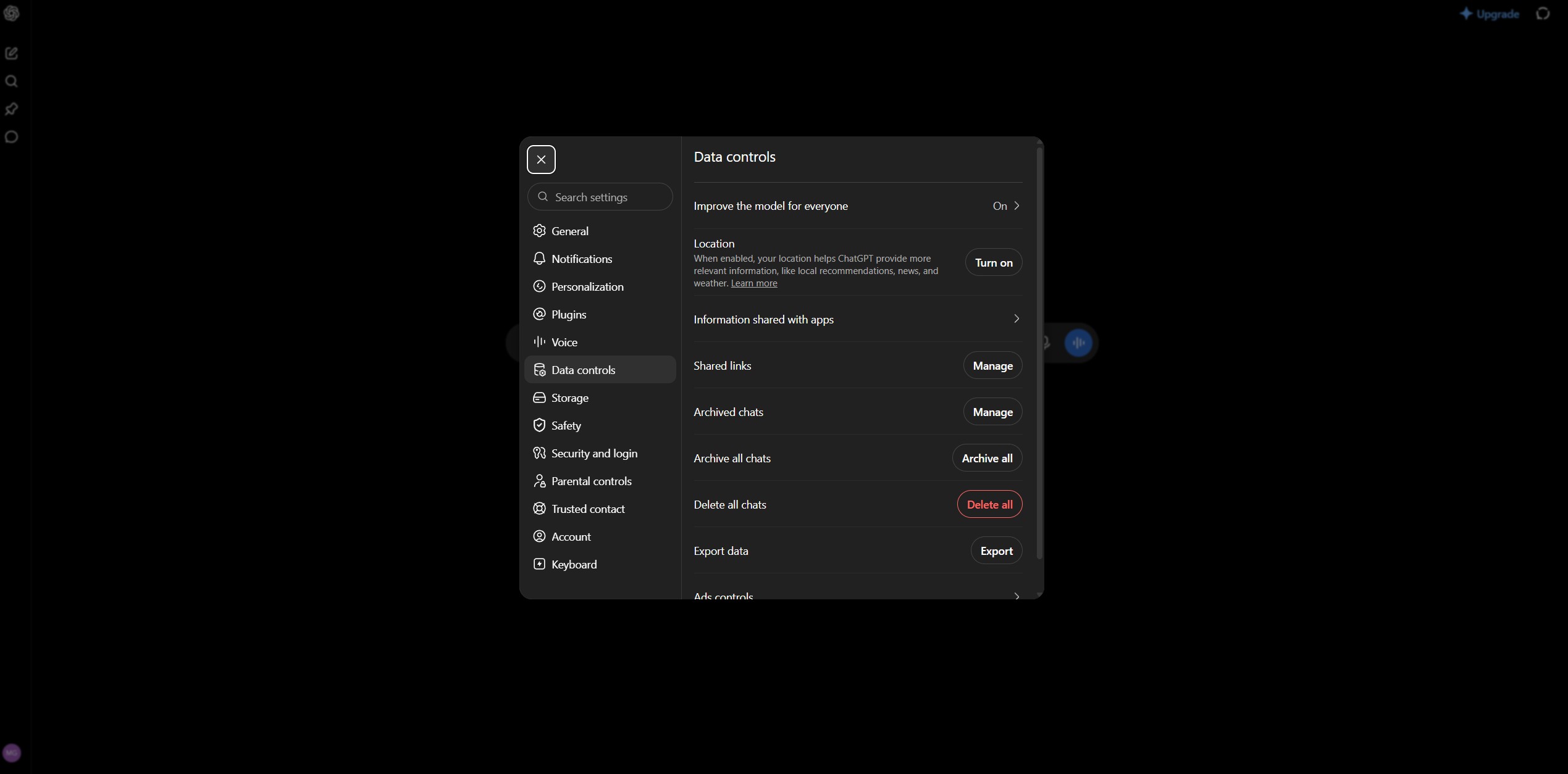1568x774 pixels.
Task: Open Keyboard settings
Action: click(600, 564)
